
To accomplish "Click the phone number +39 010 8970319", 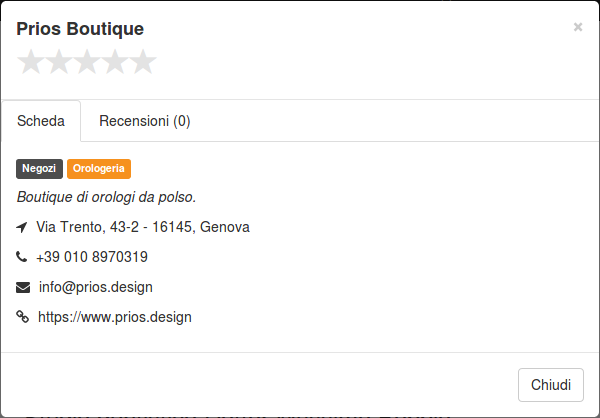I will coord(92,257).
